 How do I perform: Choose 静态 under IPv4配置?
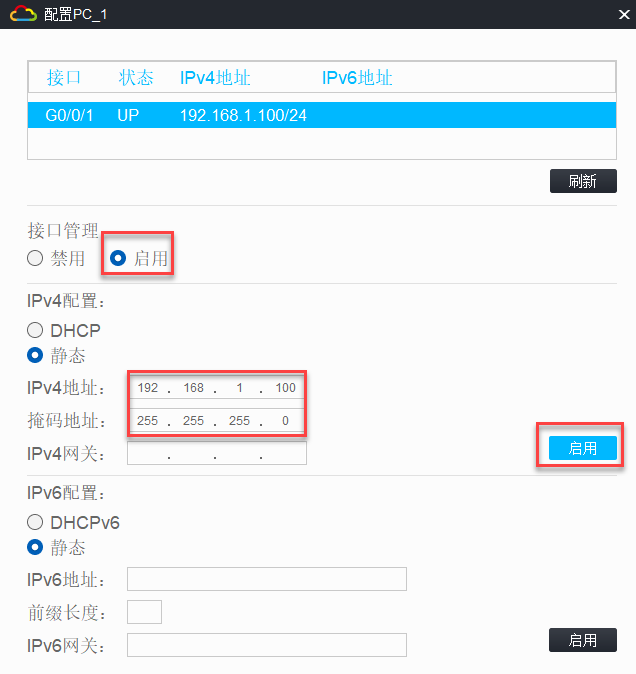[35, 355]
